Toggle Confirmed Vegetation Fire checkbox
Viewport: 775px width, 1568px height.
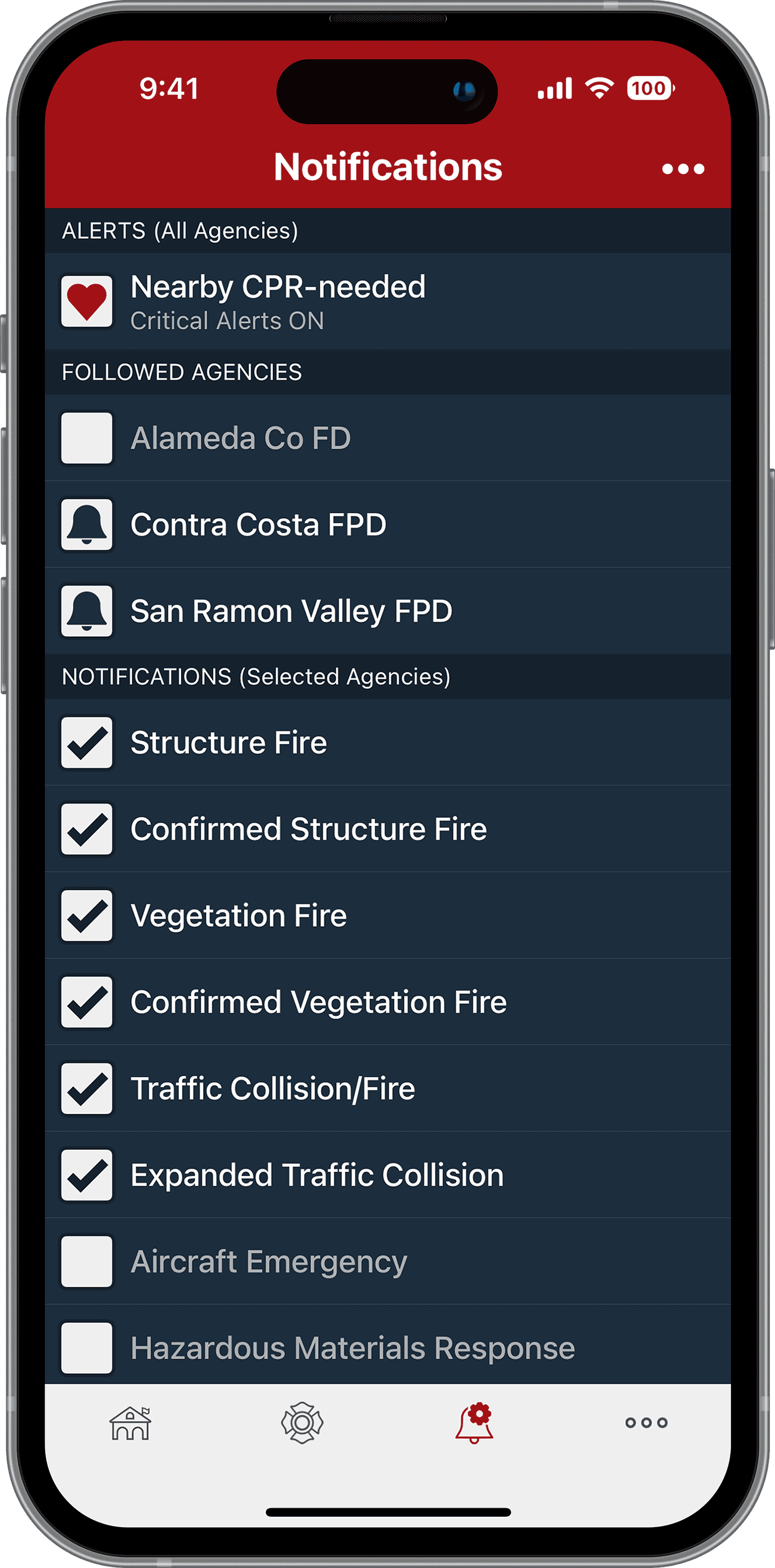tap(86, 1002)
